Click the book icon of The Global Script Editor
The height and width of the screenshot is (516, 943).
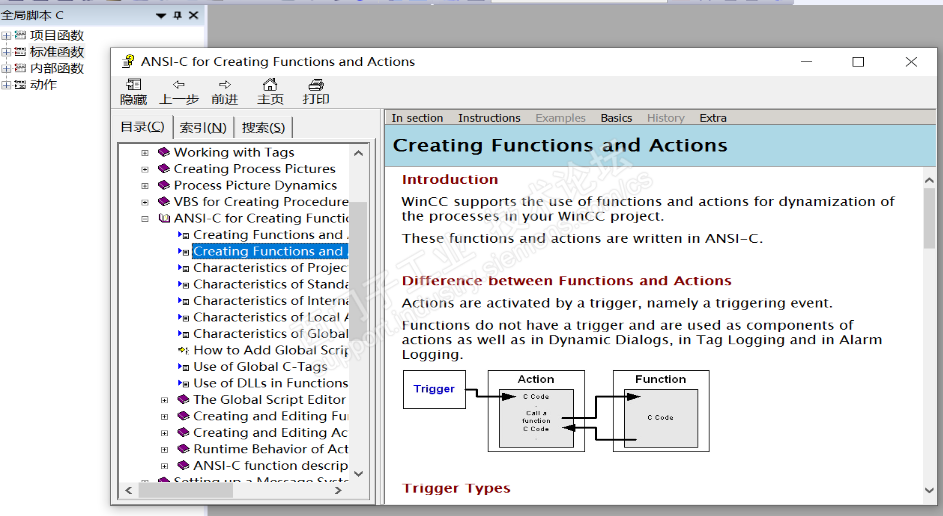[183, 399]
